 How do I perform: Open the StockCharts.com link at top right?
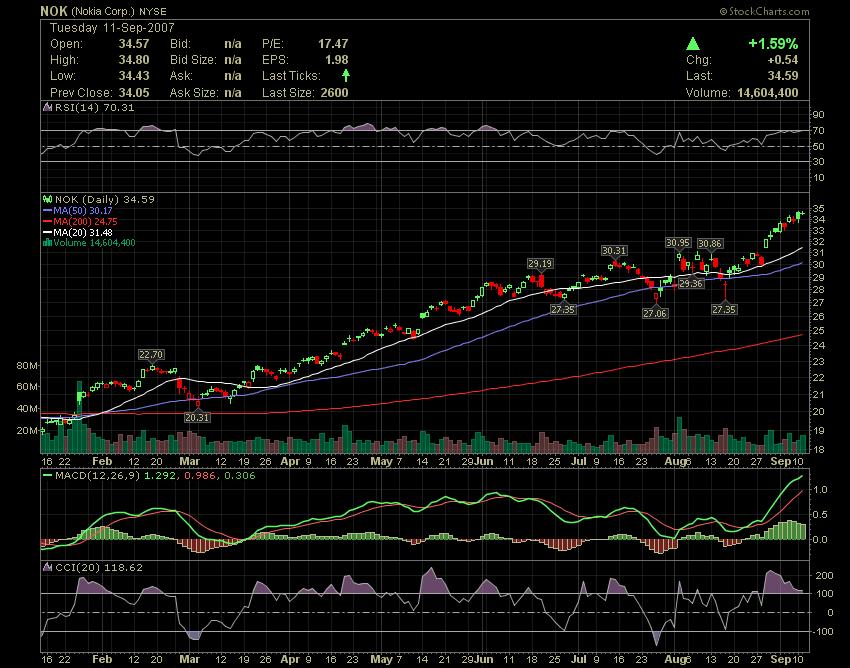pos(764,11)
